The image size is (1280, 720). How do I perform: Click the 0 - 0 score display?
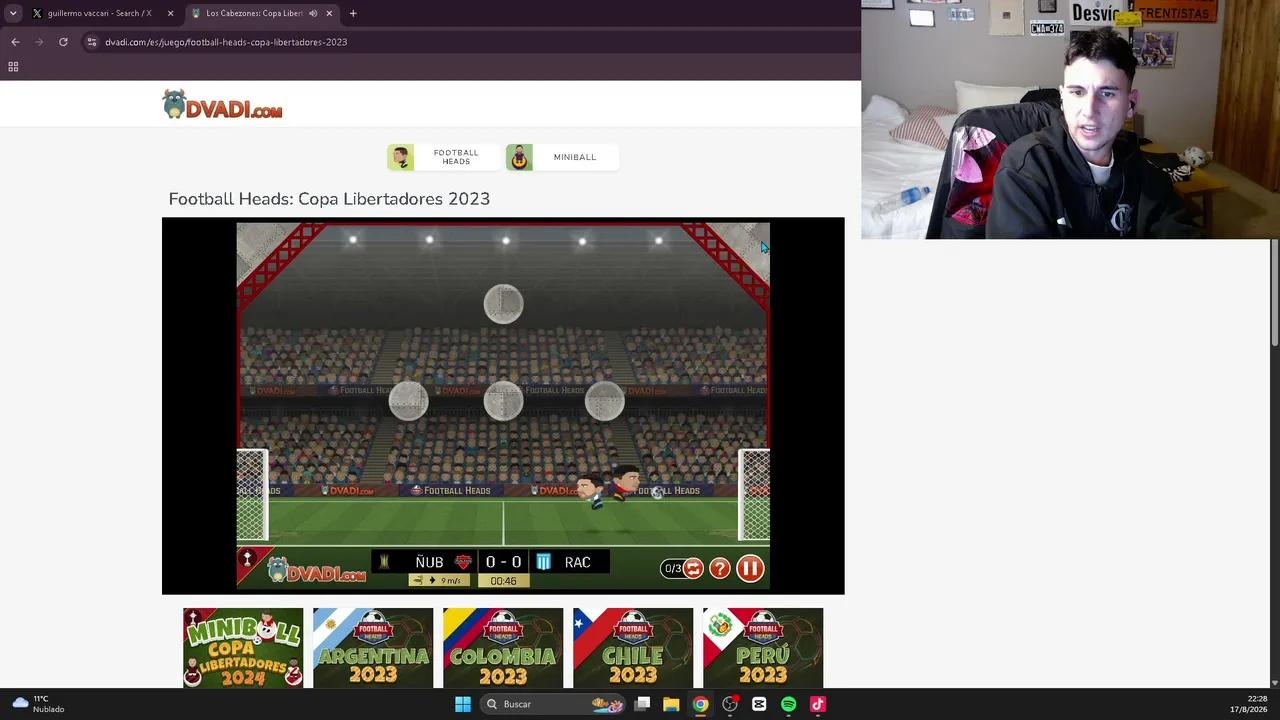click(503, 562)
